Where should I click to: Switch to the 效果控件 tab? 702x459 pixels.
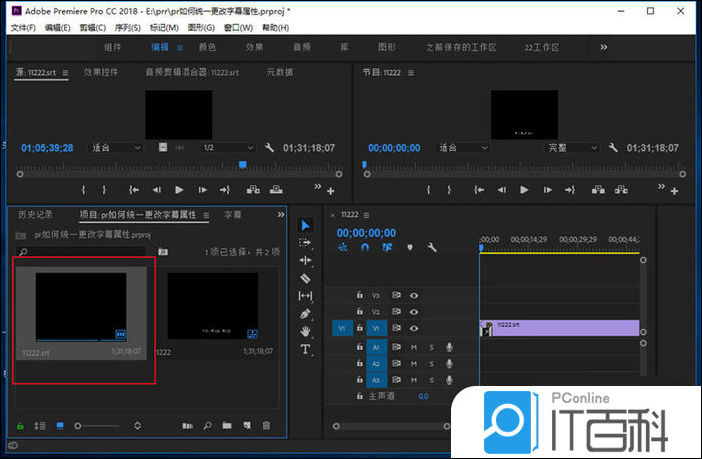pyautogui.click(x=101, y=72)
